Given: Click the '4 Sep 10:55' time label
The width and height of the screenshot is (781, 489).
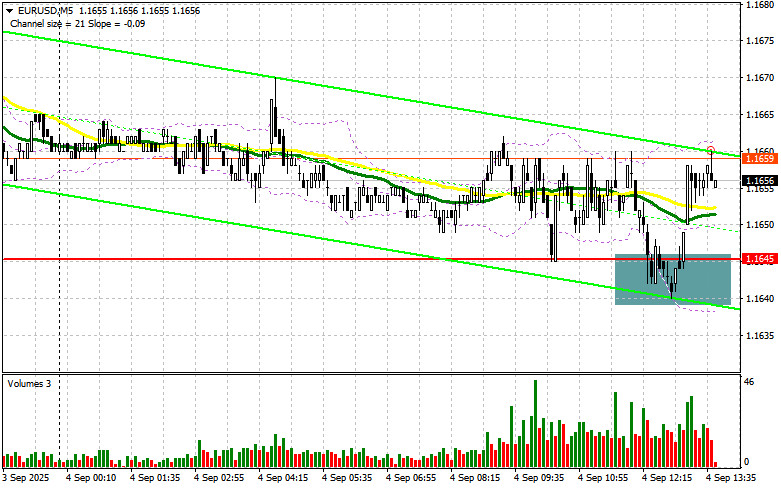Looking at the screenshot, I should coord(603,478).
